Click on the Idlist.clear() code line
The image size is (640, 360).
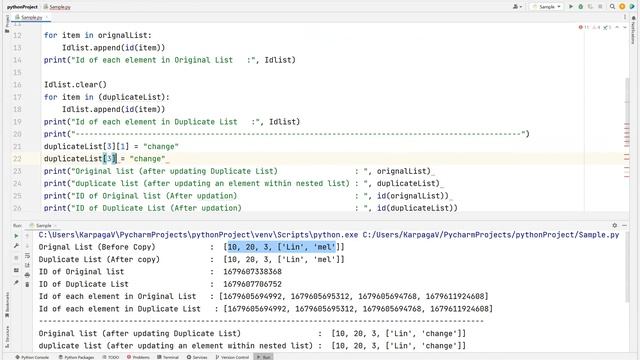pyautogui.click(x=75, y=85)
